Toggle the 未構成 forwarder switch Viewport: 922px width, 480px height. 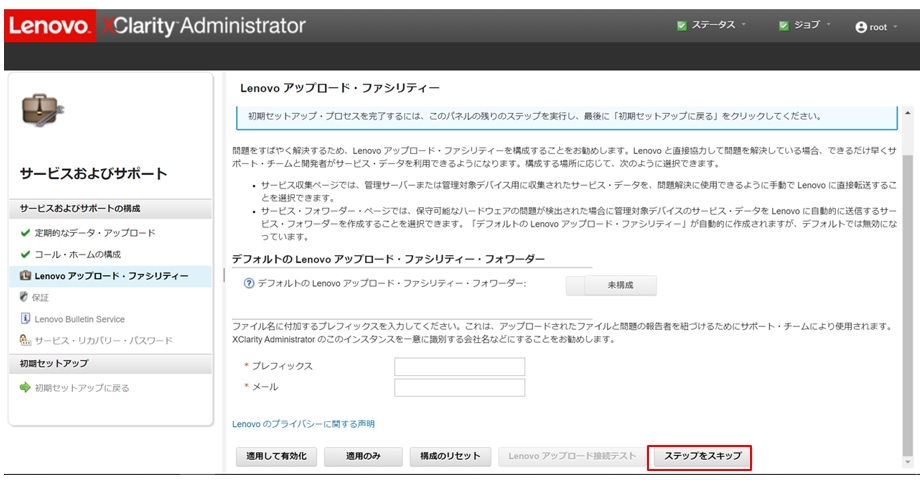(611, 285)
